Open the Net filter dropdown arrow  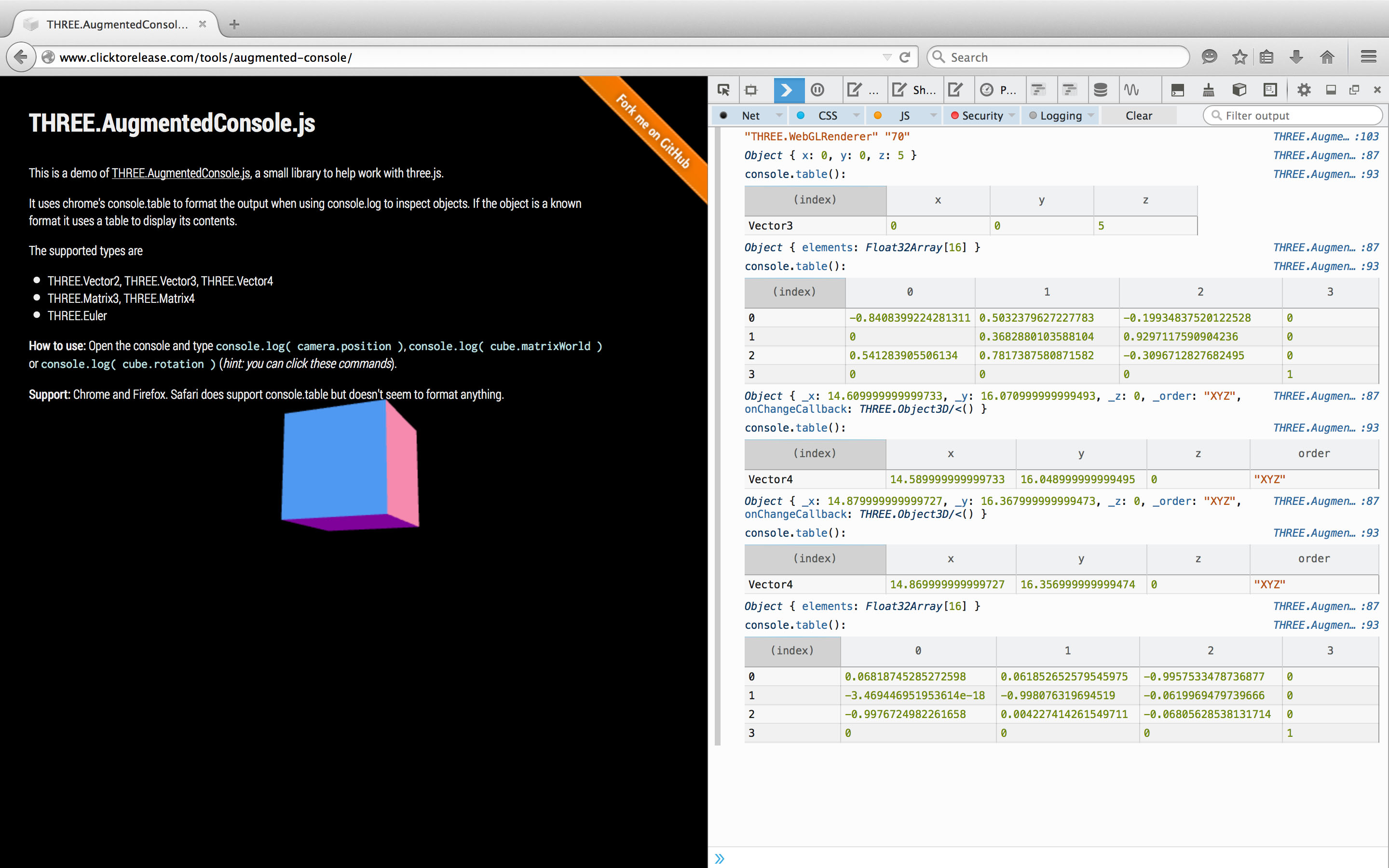779,115
